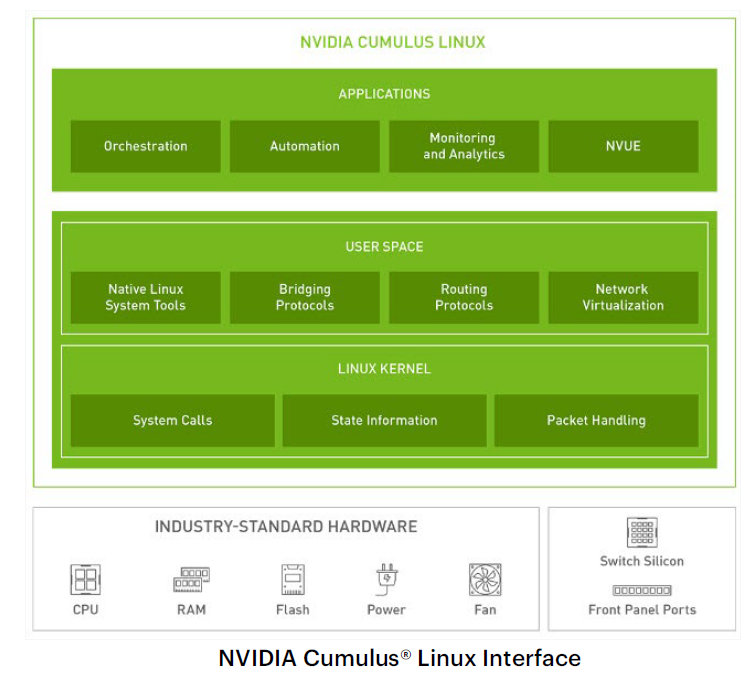Viewport: 756px width, 678px height.
Task: Click the Front Panel Ports icon
Action: [x=641, y=590]
